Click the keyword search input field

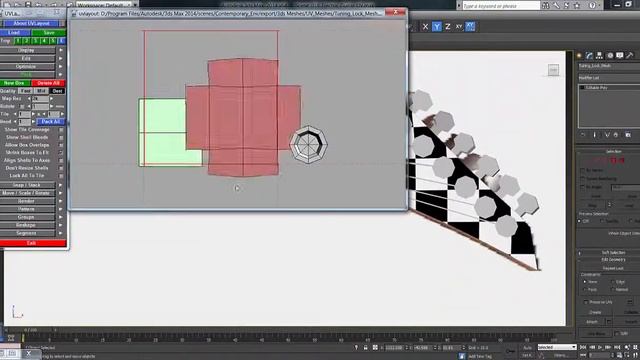coord(501,6)
